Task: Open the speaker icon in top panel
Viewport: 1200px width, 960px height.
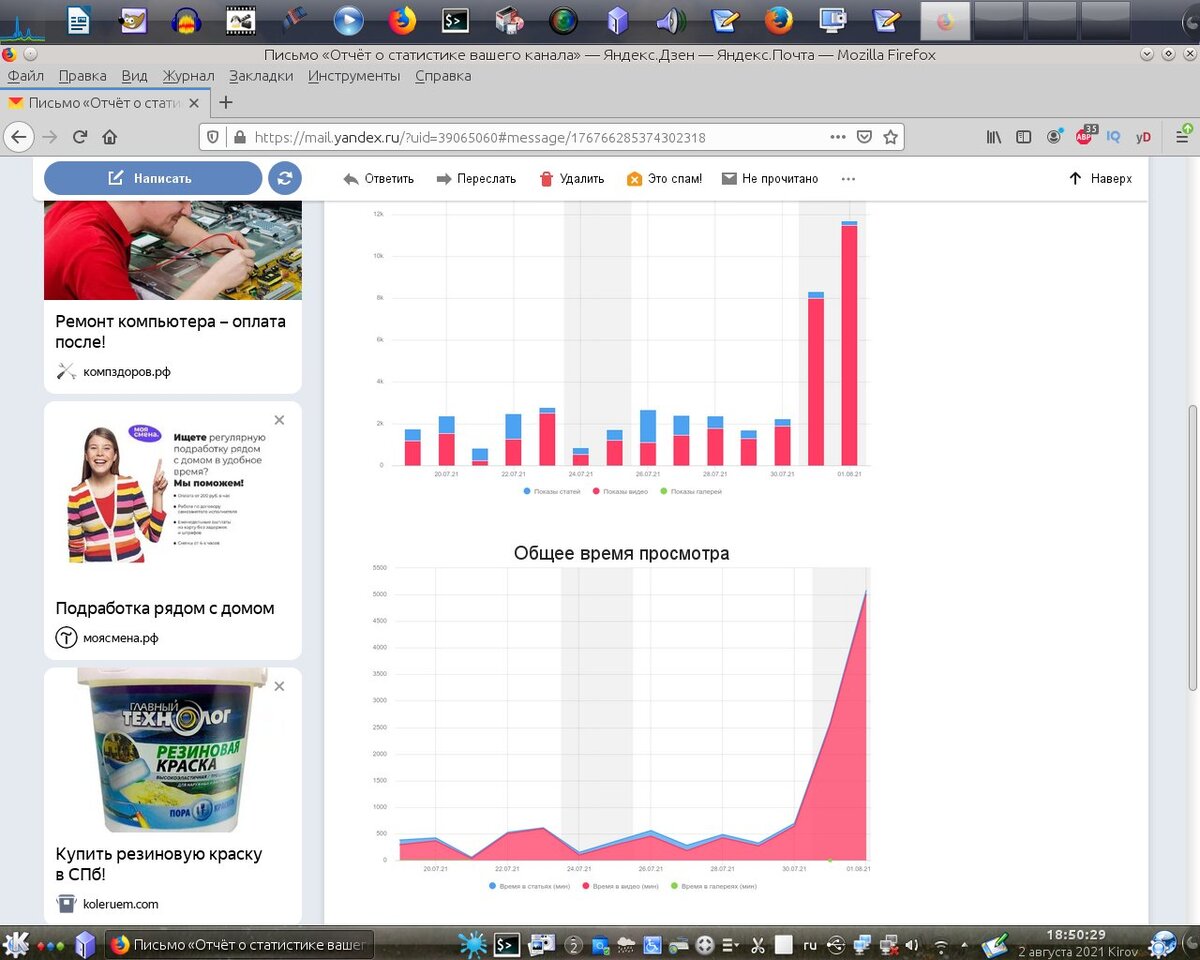Action: click(669, 19)
